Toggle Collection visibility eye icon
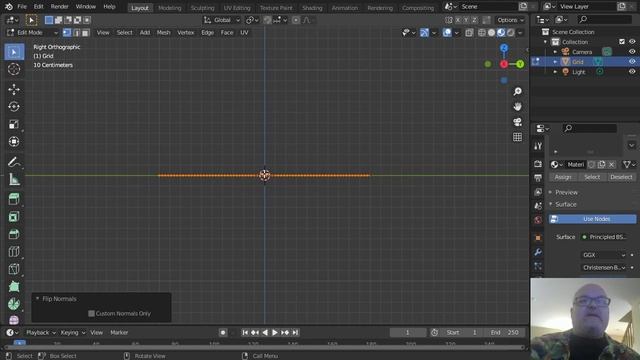 632,42
